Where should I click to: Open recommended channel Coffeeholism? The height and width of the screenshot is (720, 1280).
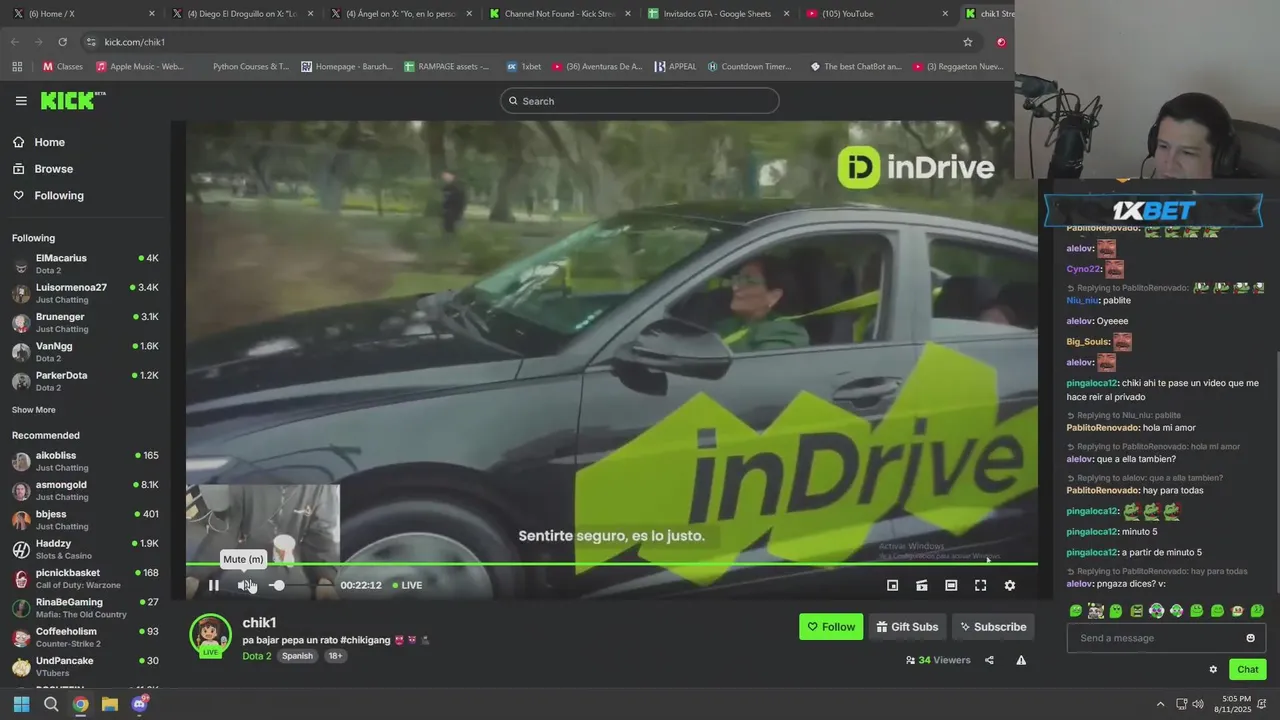(85, 637)
